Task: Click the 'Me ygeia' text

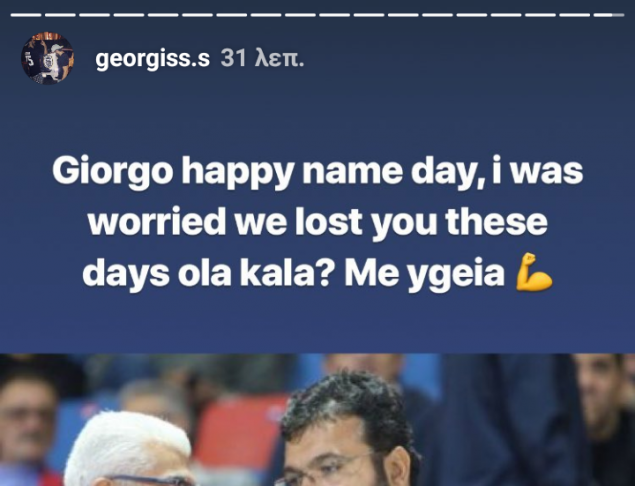Action: [424, 275]
